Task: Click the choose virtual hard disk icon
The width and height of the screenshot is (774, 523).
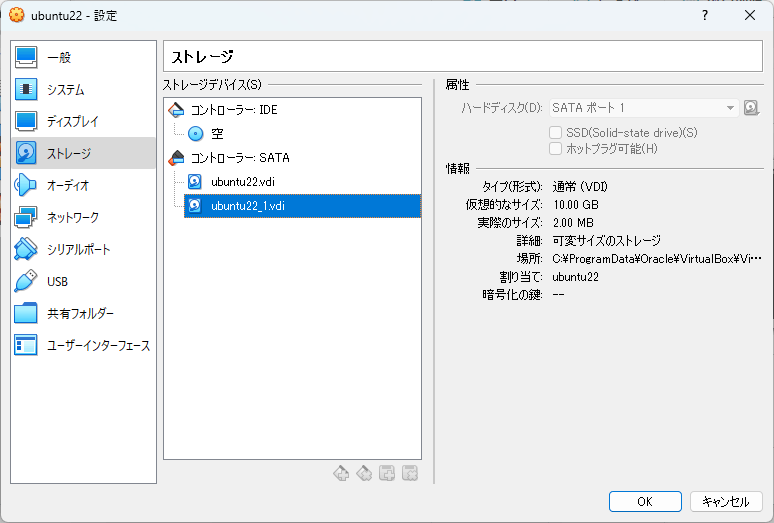Action: (x=751, y=108)
